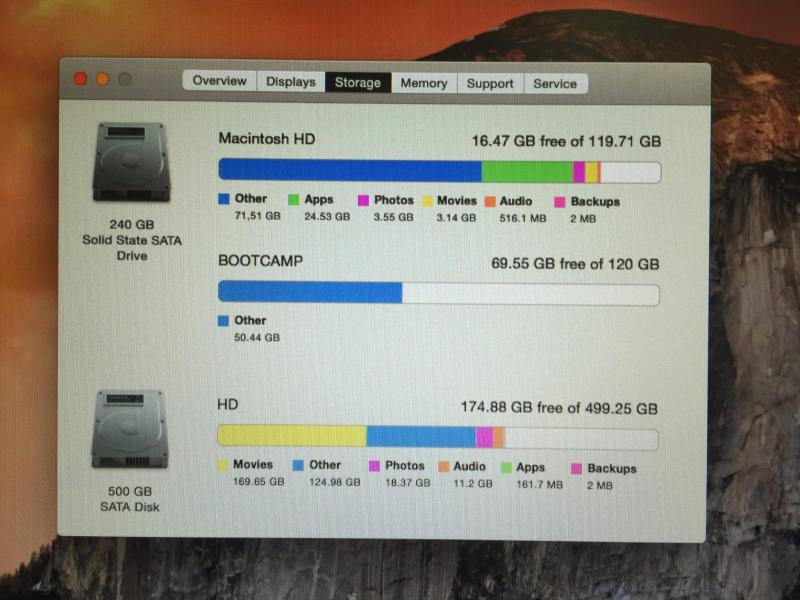Click the 240 GB Solid State drive icon
Image resolution: width=800 pixels, height=600 pixels.
coord(131,162)
